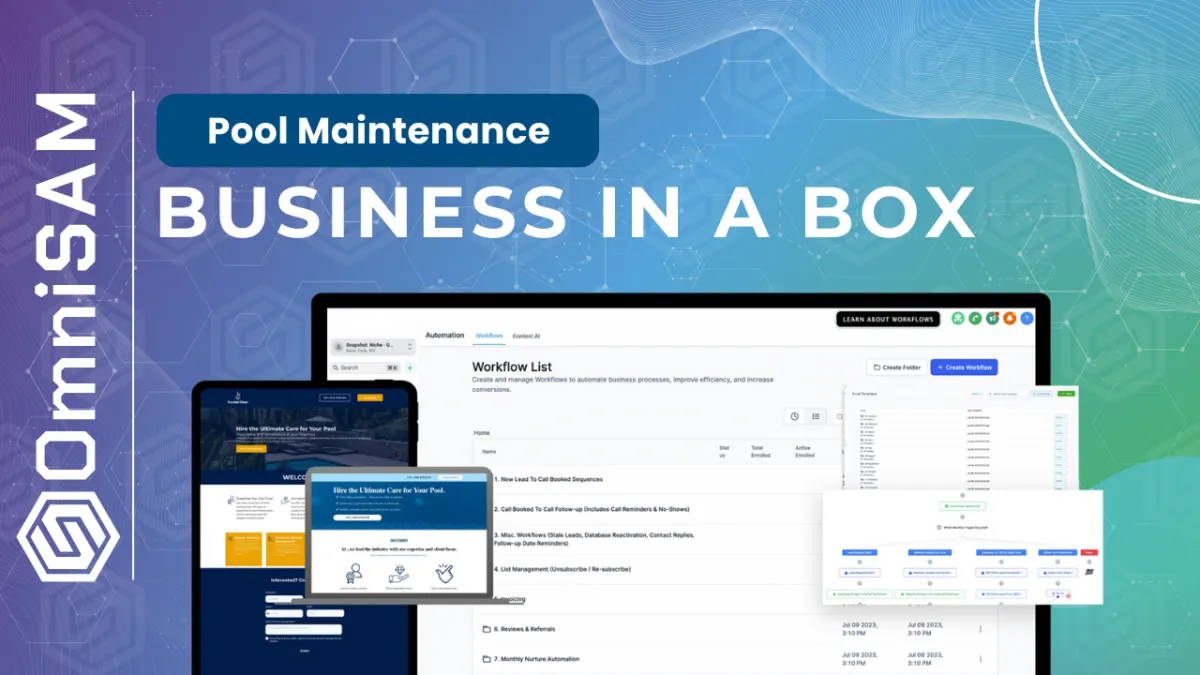Viewport: 1200px width, 675px height.
Task: Click the Active Enrolled column header
Action: tap(805, 451)
